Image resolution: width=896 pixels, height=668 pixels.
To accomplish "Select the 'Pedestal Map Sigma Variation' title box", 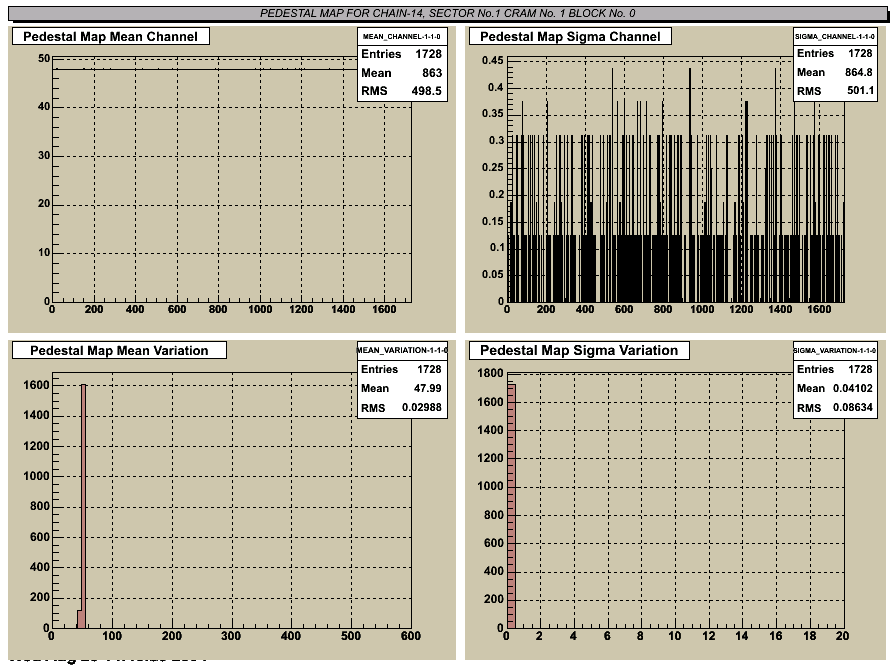I will (579, 350).
